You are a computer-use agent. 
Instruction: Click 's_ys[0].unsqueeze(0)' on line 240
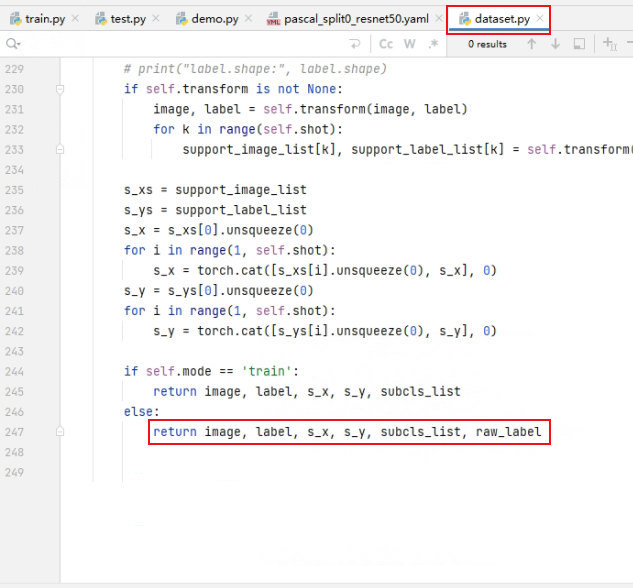click(241, 291)
